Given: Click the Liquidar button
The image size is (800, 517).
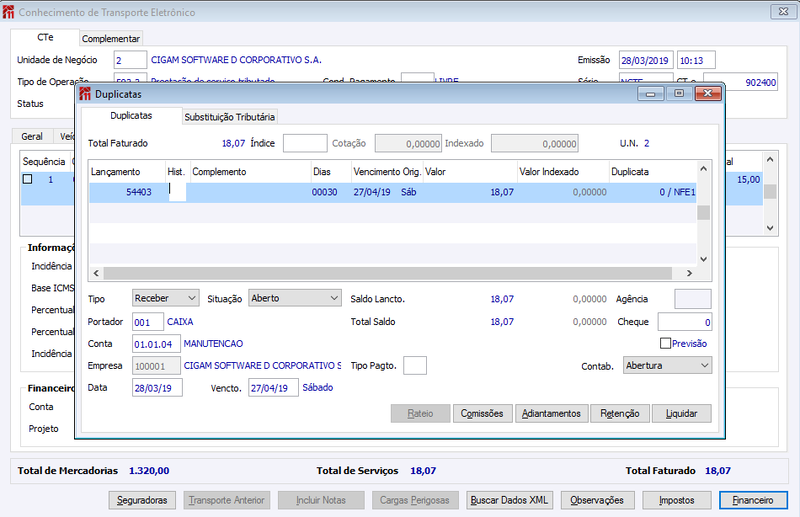Looking at the screenshot, I should click(x=682, y=413).
